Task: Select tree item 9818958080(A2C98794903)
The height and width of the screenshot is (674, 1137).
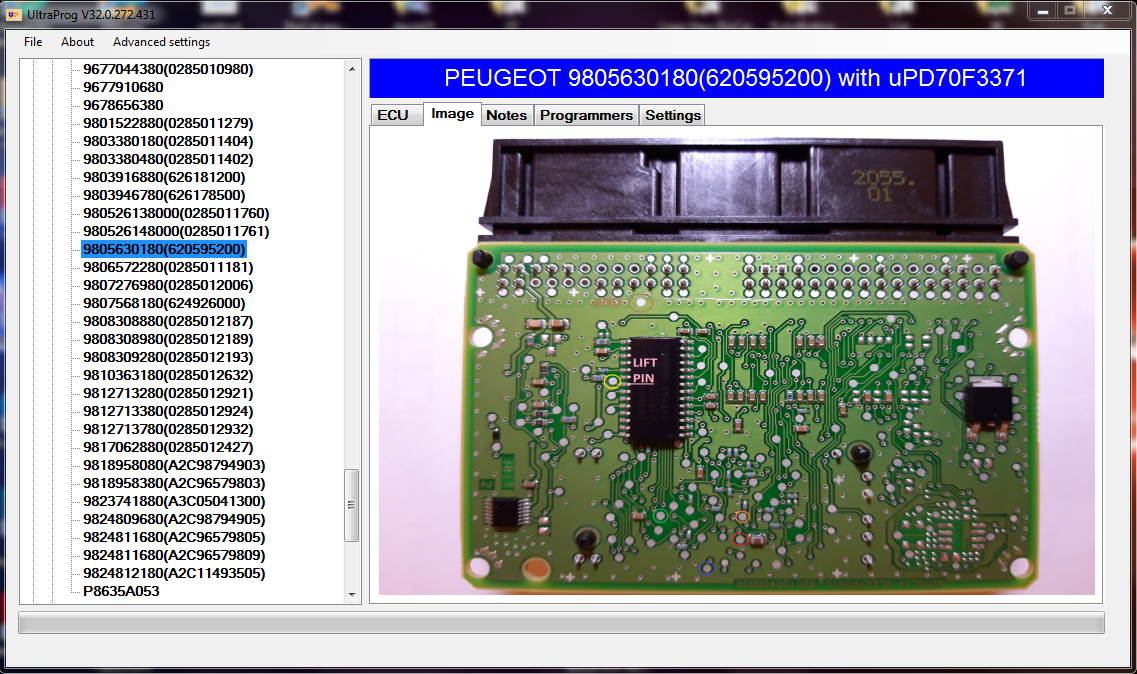Action: 174,465
